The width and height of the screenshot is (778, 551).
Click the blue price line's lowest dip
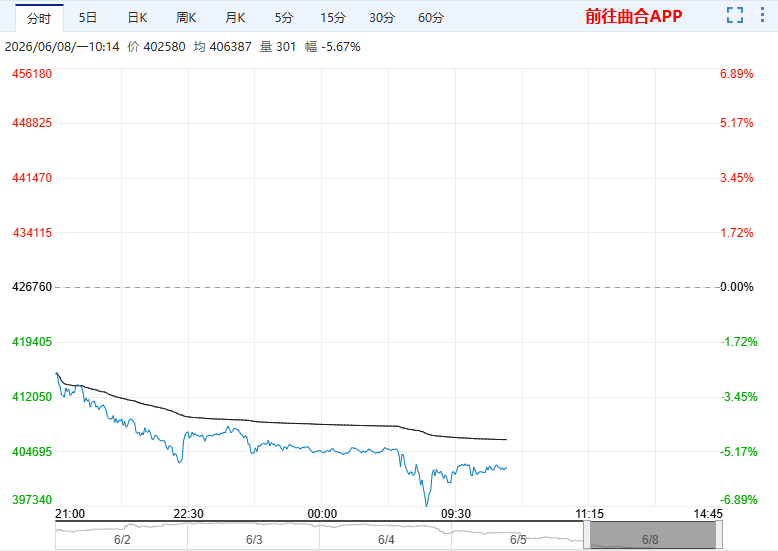(x=426, y=504)
